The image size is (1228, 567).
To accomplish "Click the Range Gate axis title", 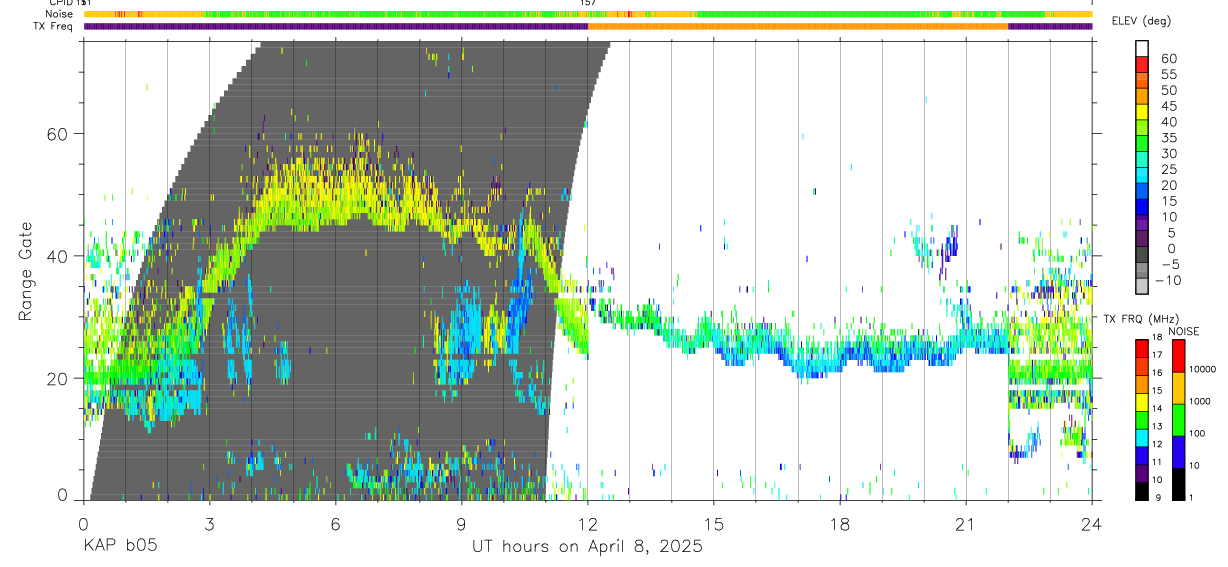I will [27, 271].
